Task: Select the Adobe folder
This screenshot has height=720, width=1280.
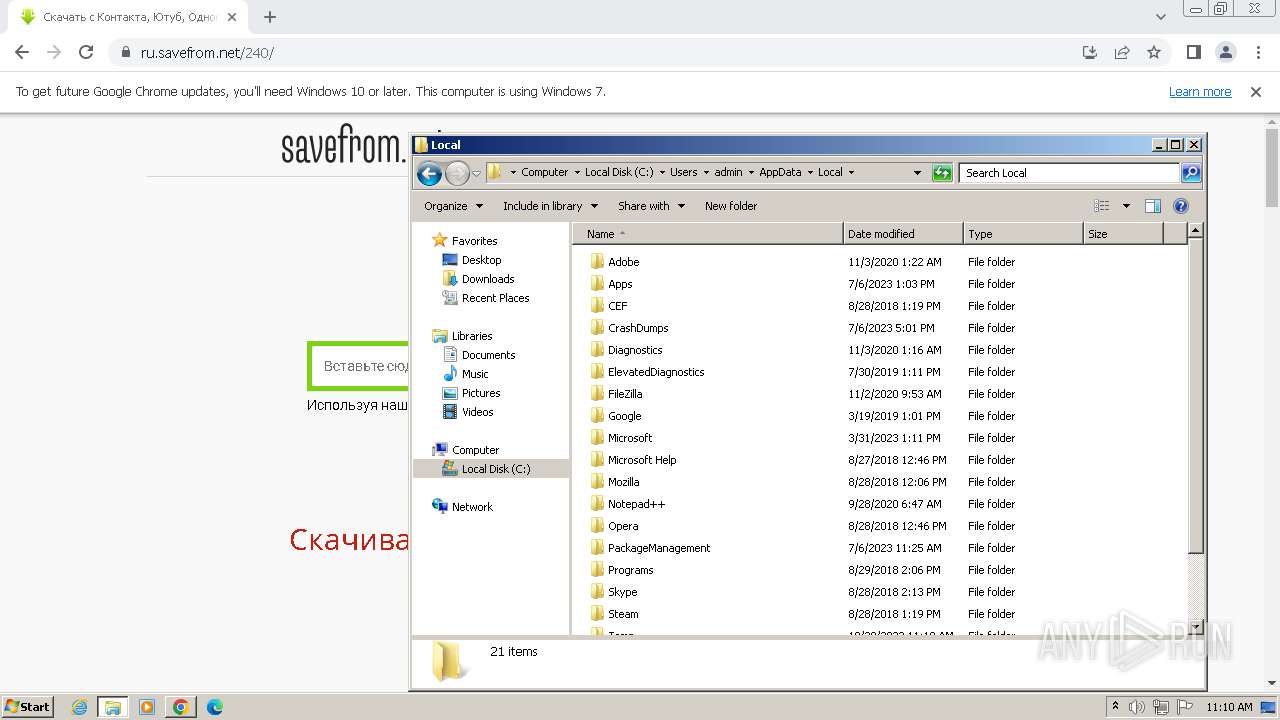Action: (623, 262)
